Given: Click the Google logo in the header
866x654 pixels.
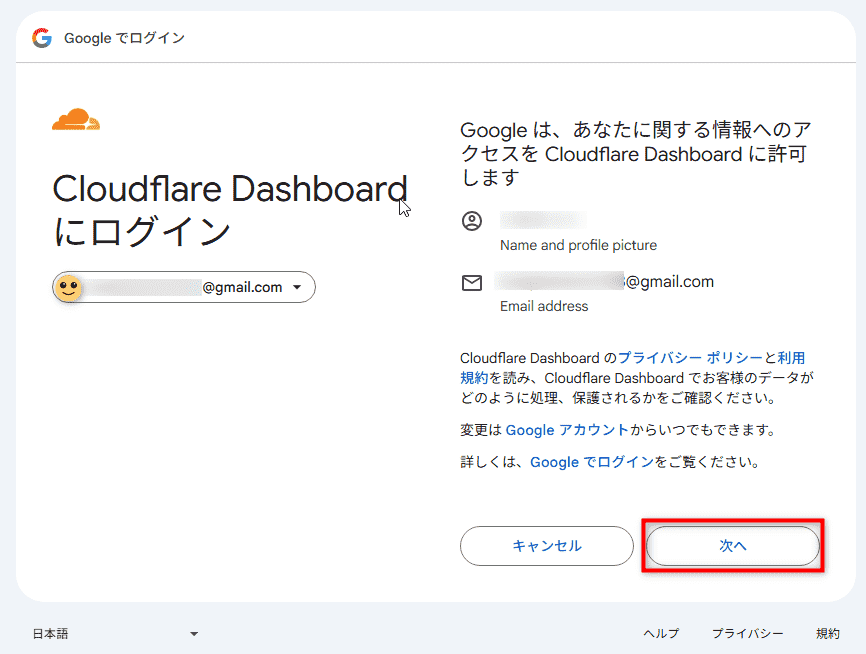Looking at the screenshot, I should point(41,38).
